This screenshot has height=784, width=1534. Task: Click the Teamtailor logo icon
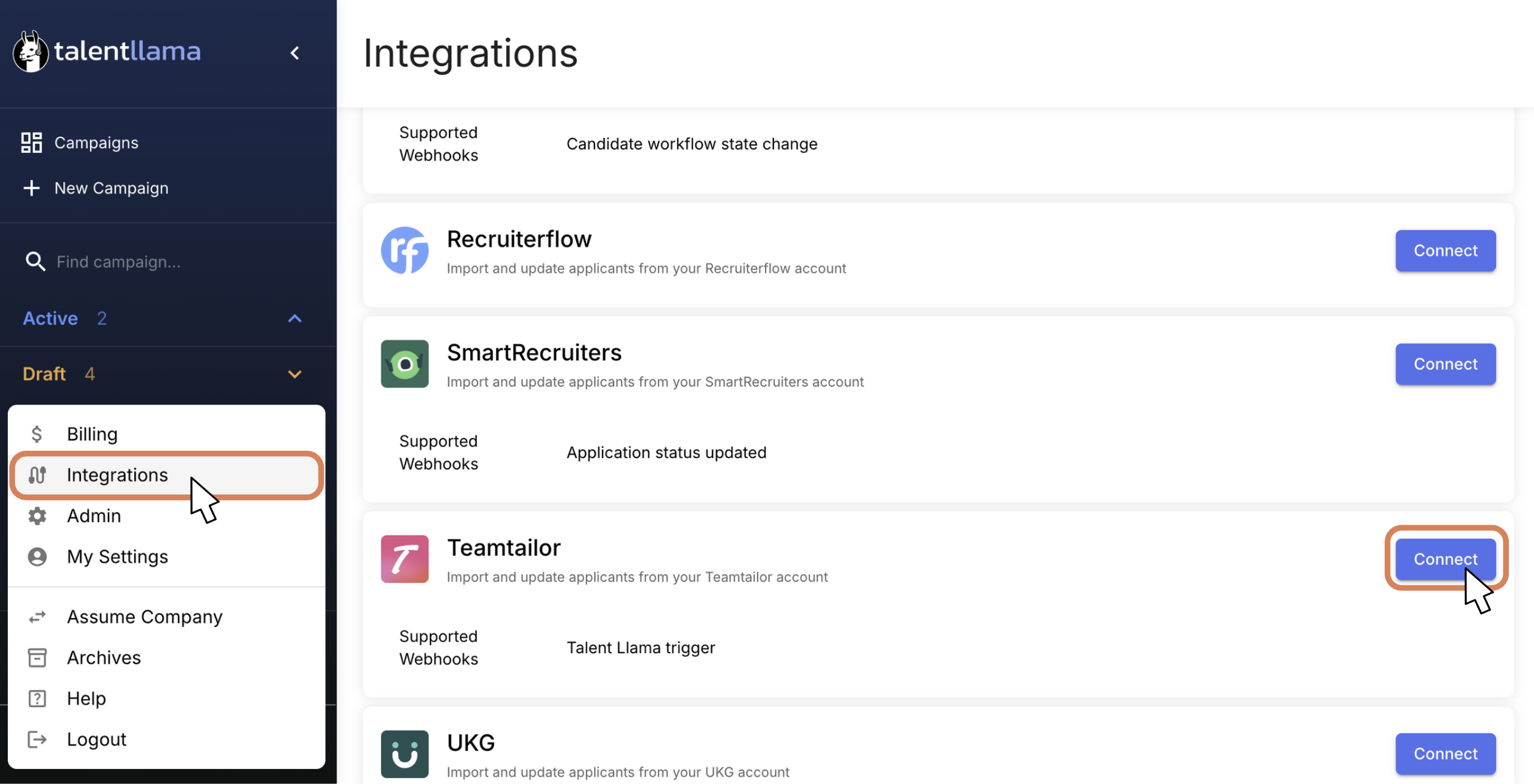click(x=405, y=559)
